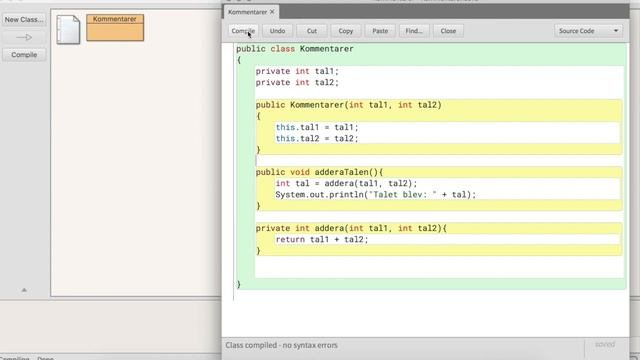Click the line 'private int tal1;'
640x360 pixels.
pyautogui.click(x=297, y=71)
